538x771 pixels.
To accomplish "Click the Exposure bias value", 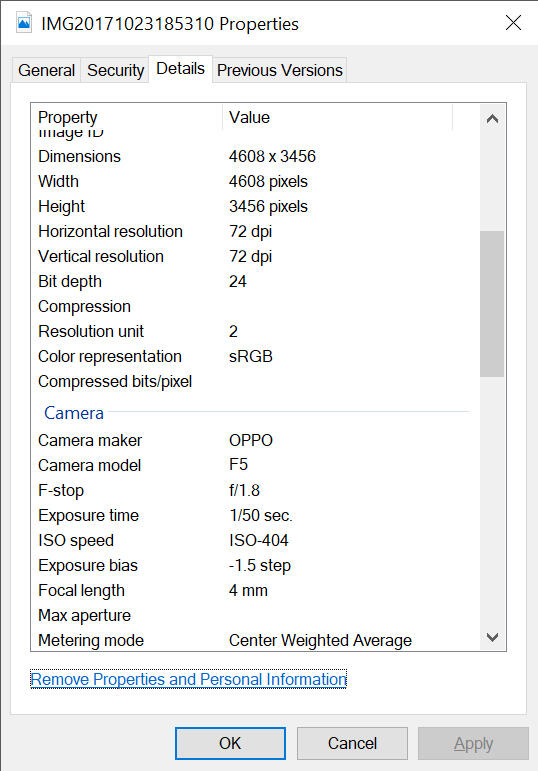I will point(260,565).
